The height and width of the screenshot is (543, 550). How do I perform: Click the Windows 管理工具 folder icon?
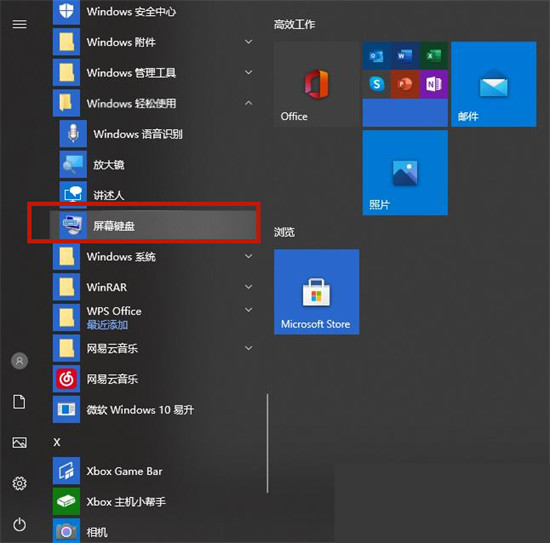tap(66, 73)
